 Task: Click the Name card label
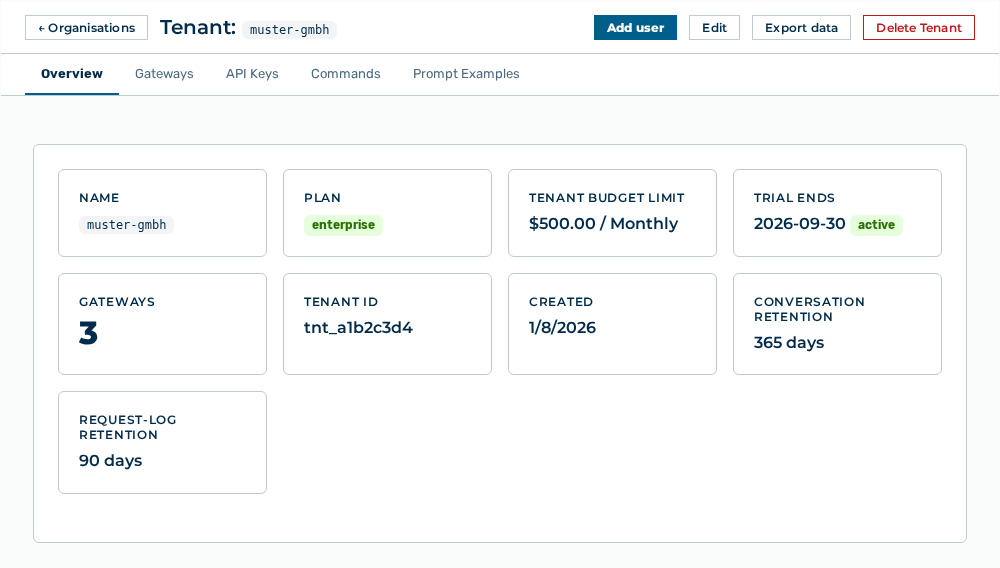[99, 198]
